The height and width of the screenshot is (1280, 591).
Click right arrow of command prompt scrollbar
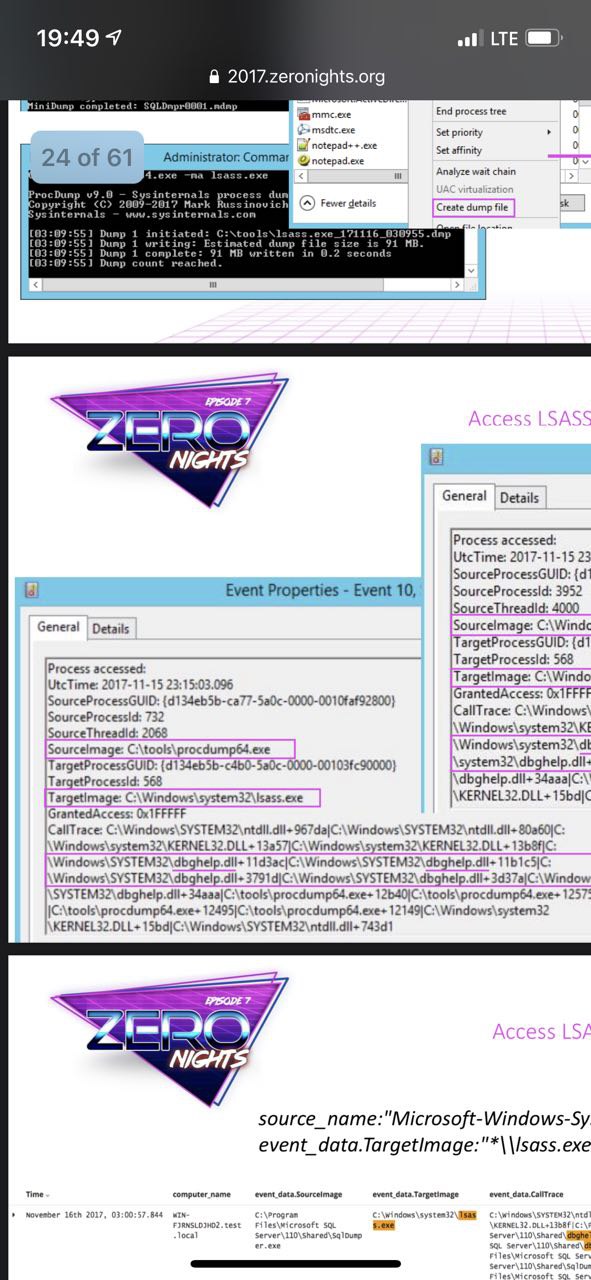(456, 285)
